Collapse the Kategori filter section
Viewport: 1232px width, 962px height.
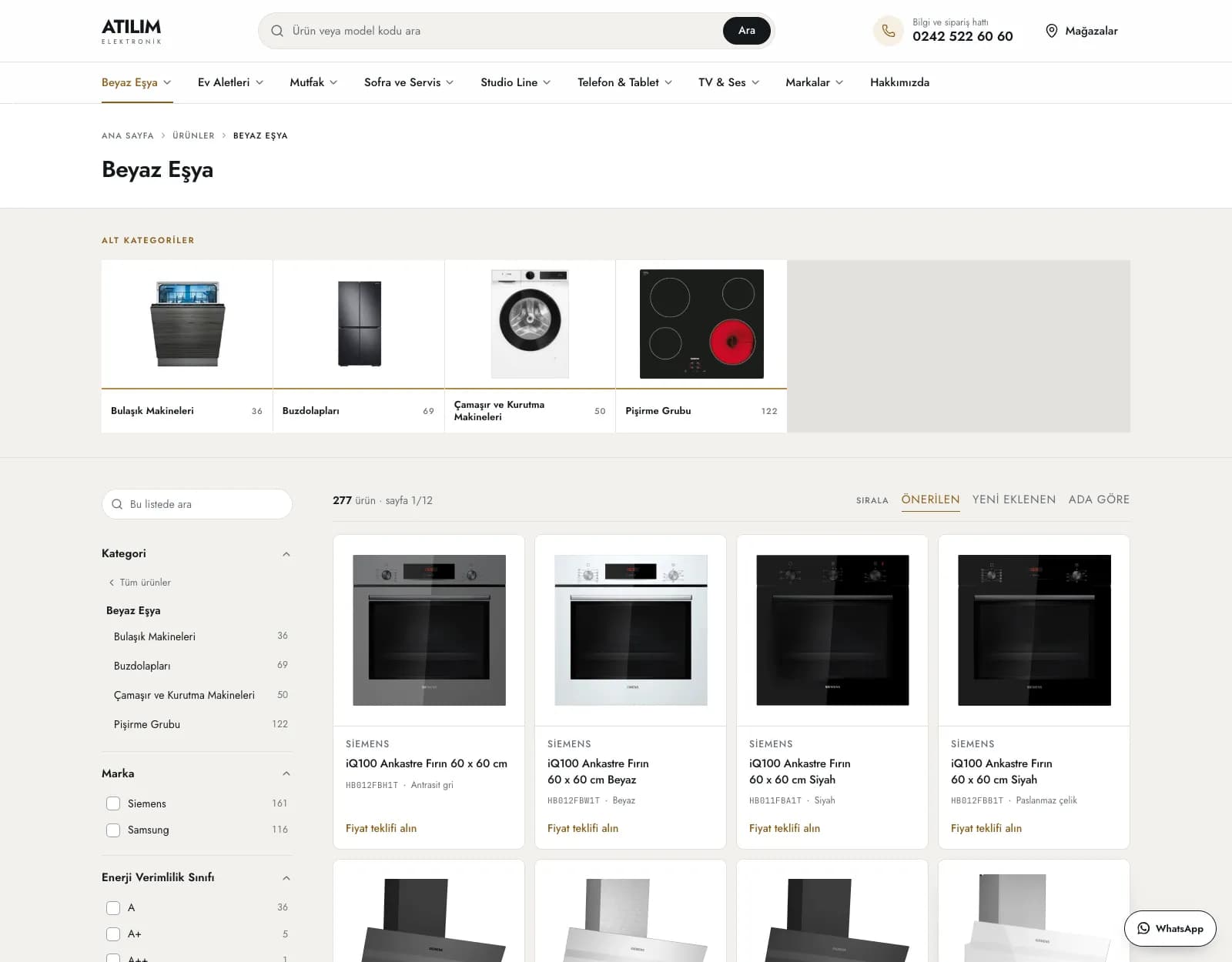286,554
